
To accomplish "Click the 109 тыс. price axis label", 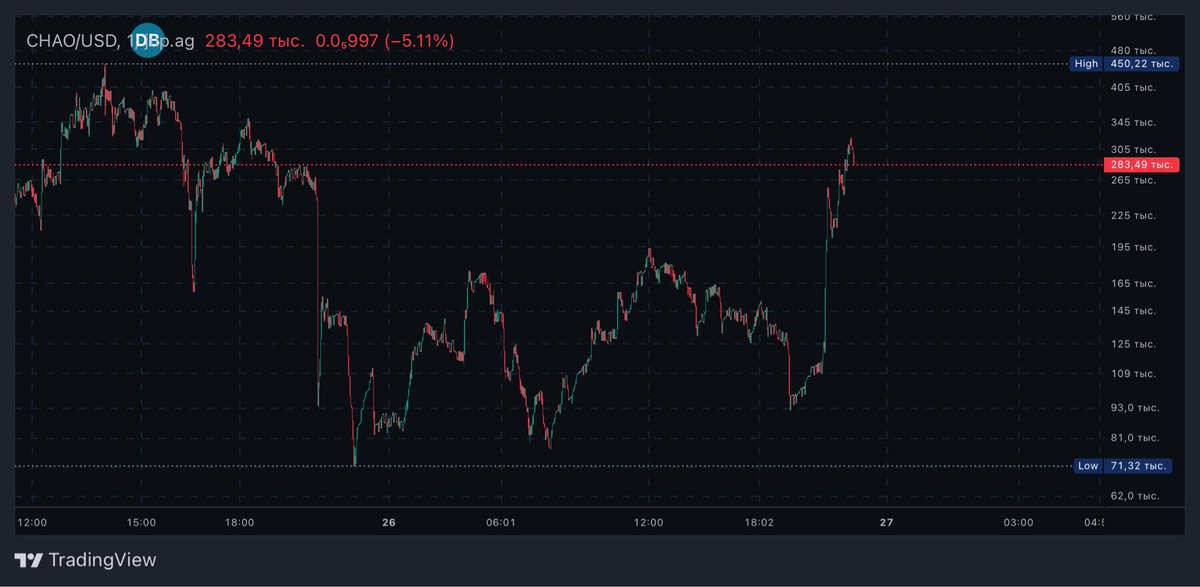I will click(1133, 374).
